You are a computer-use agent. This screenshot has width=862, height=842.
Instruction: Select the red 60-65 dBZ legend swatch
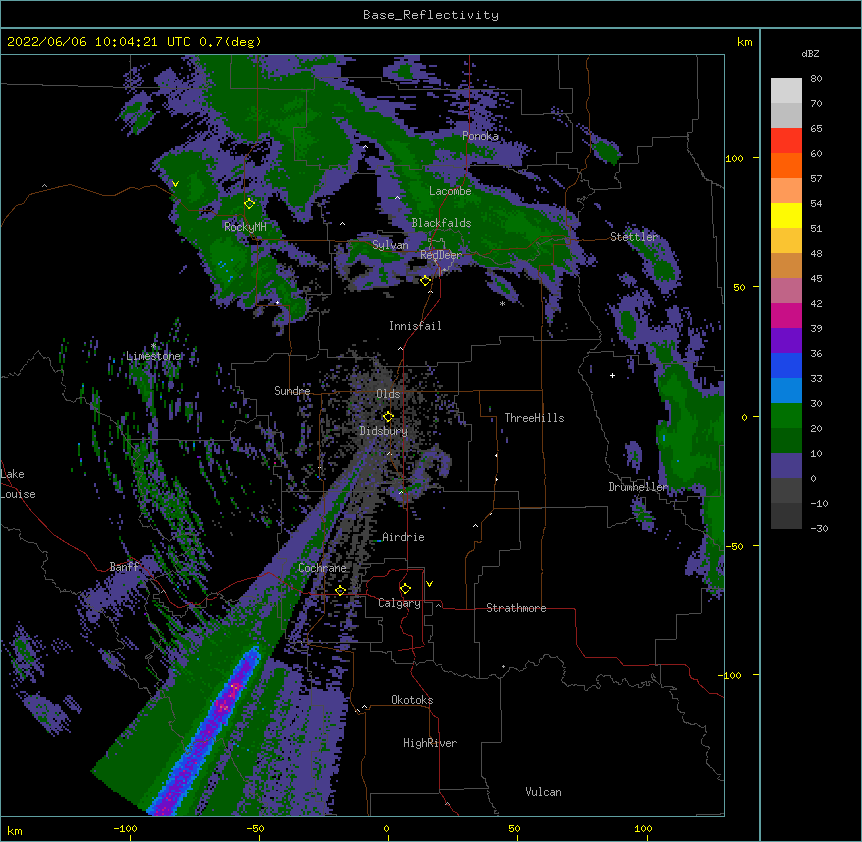(786, 140)
